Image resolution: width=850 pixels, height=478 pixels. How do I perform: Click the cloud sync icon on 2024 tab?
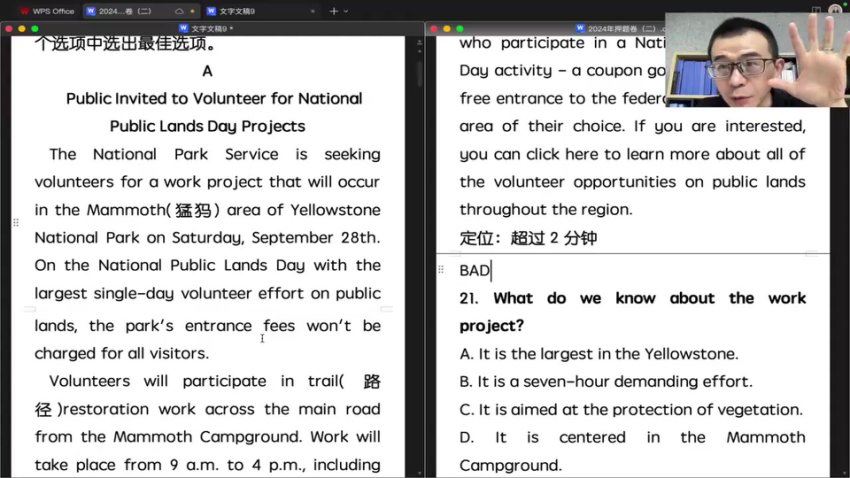click(x=179, y=11)
